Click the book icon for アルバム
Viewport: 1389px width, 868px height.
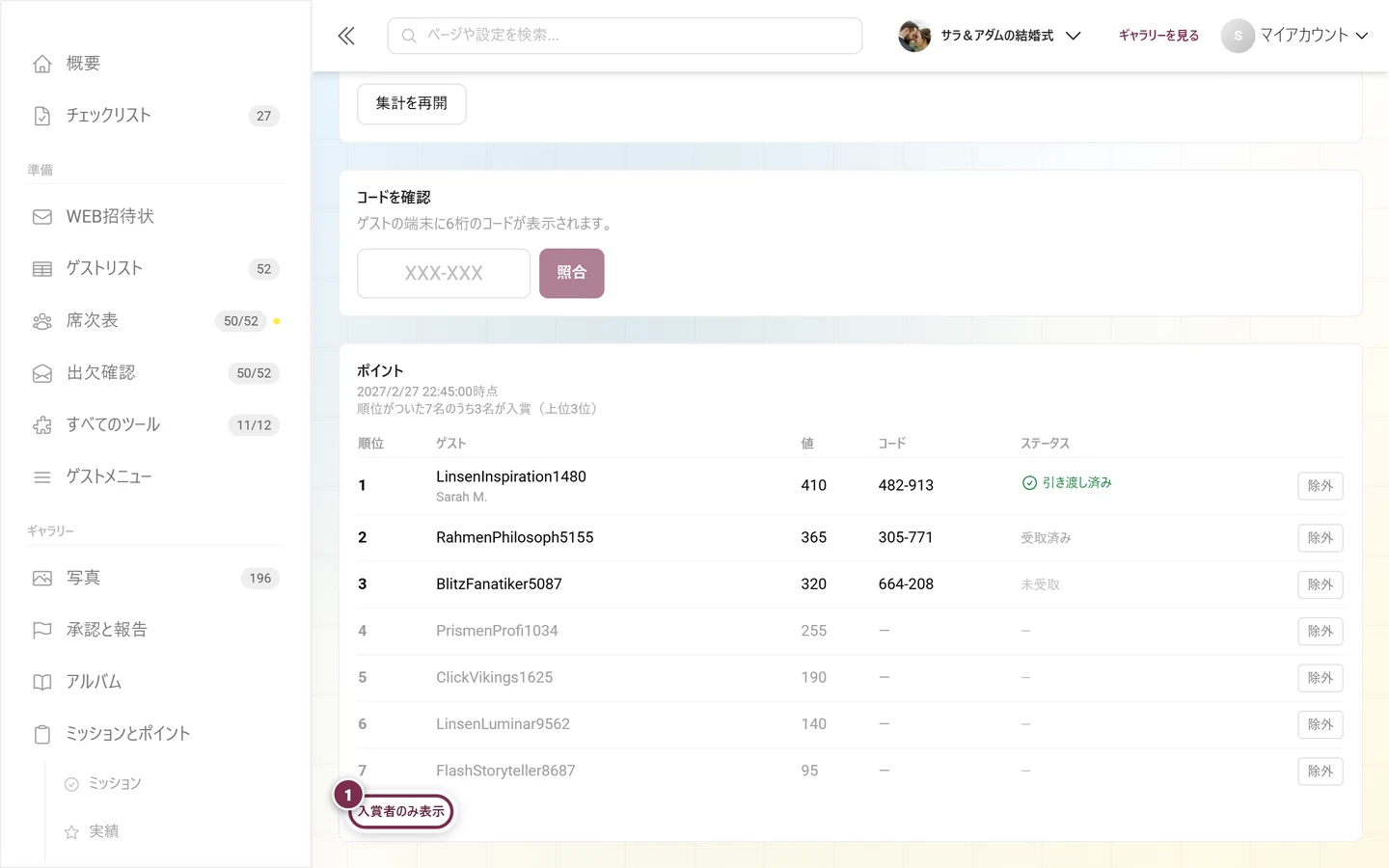pyautogui.click(x=42, y=683)
